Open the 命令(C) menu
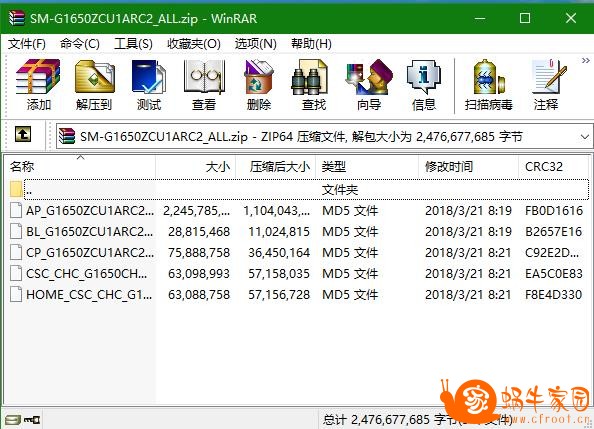 tap(80, 44)
